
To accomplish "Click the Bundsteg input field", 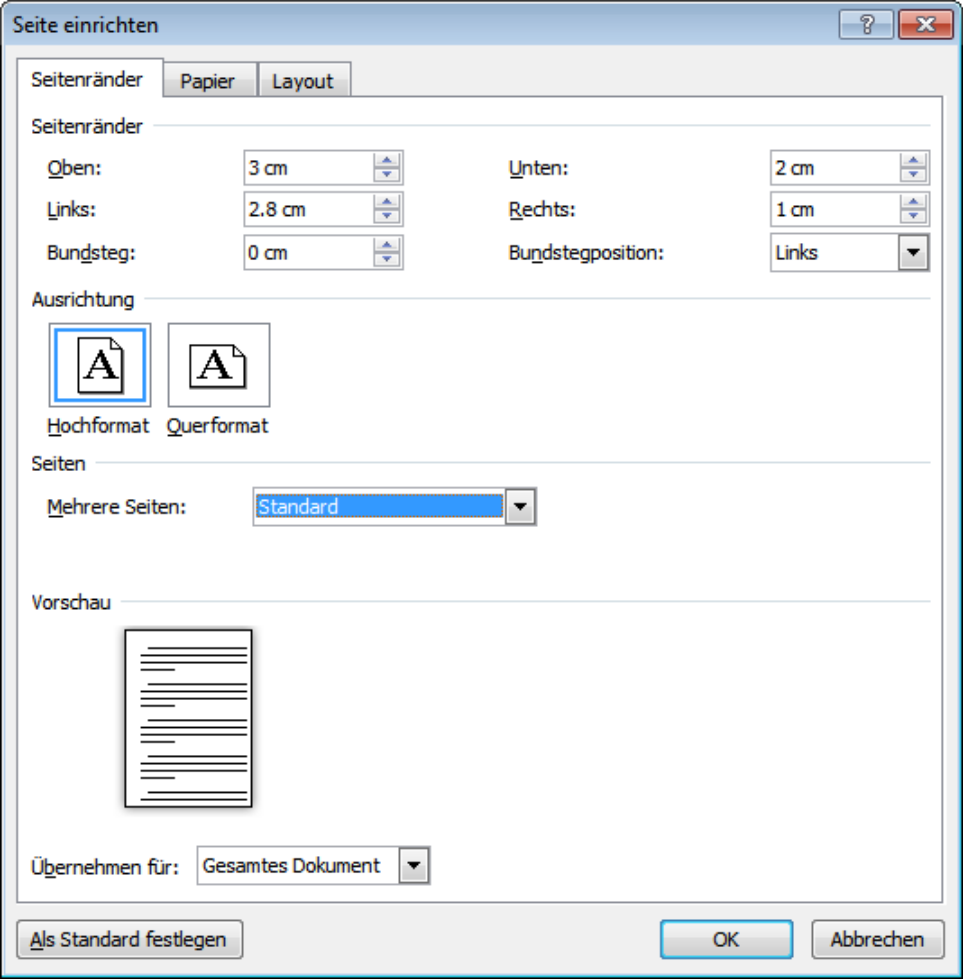I will click(x=309, y=253).
